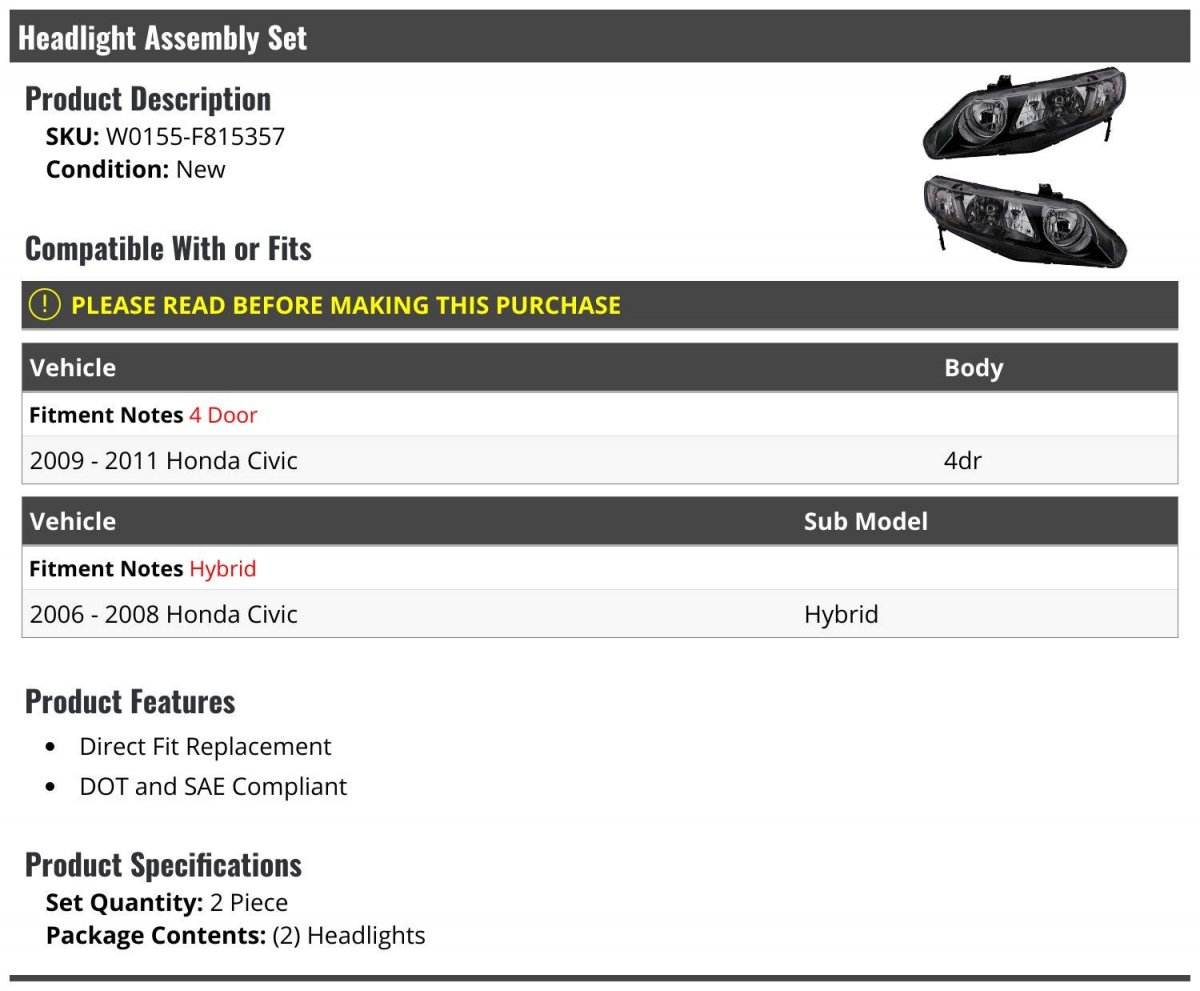Viewport: 1200px width, 991px height.
Task: Click the Hybrid sub model cell
Action: pos(841,614)
